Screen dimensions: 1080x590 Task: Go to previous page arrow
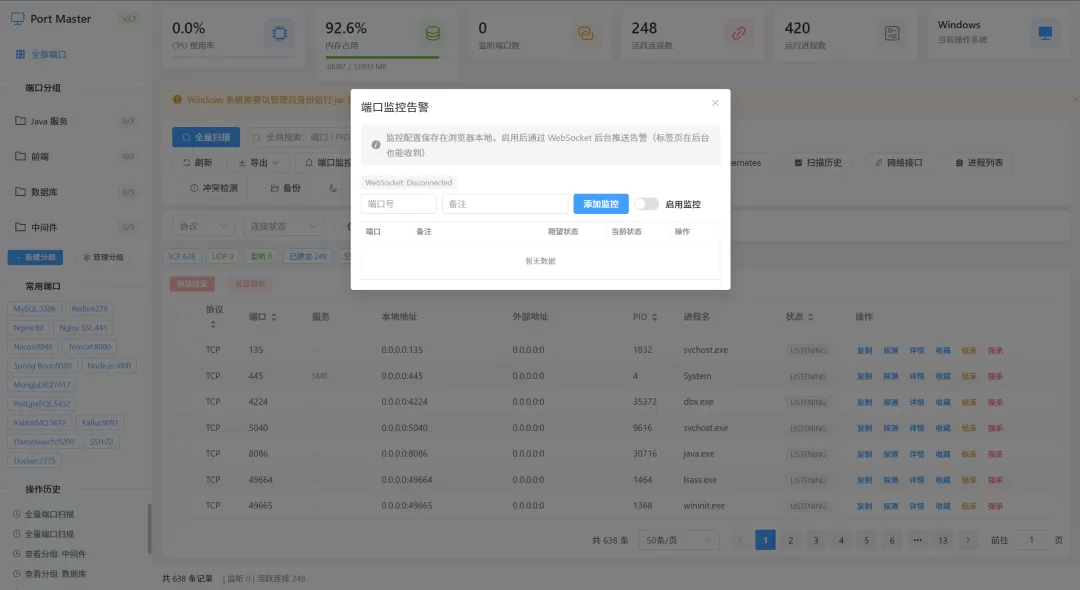click(x=740, y=540)
